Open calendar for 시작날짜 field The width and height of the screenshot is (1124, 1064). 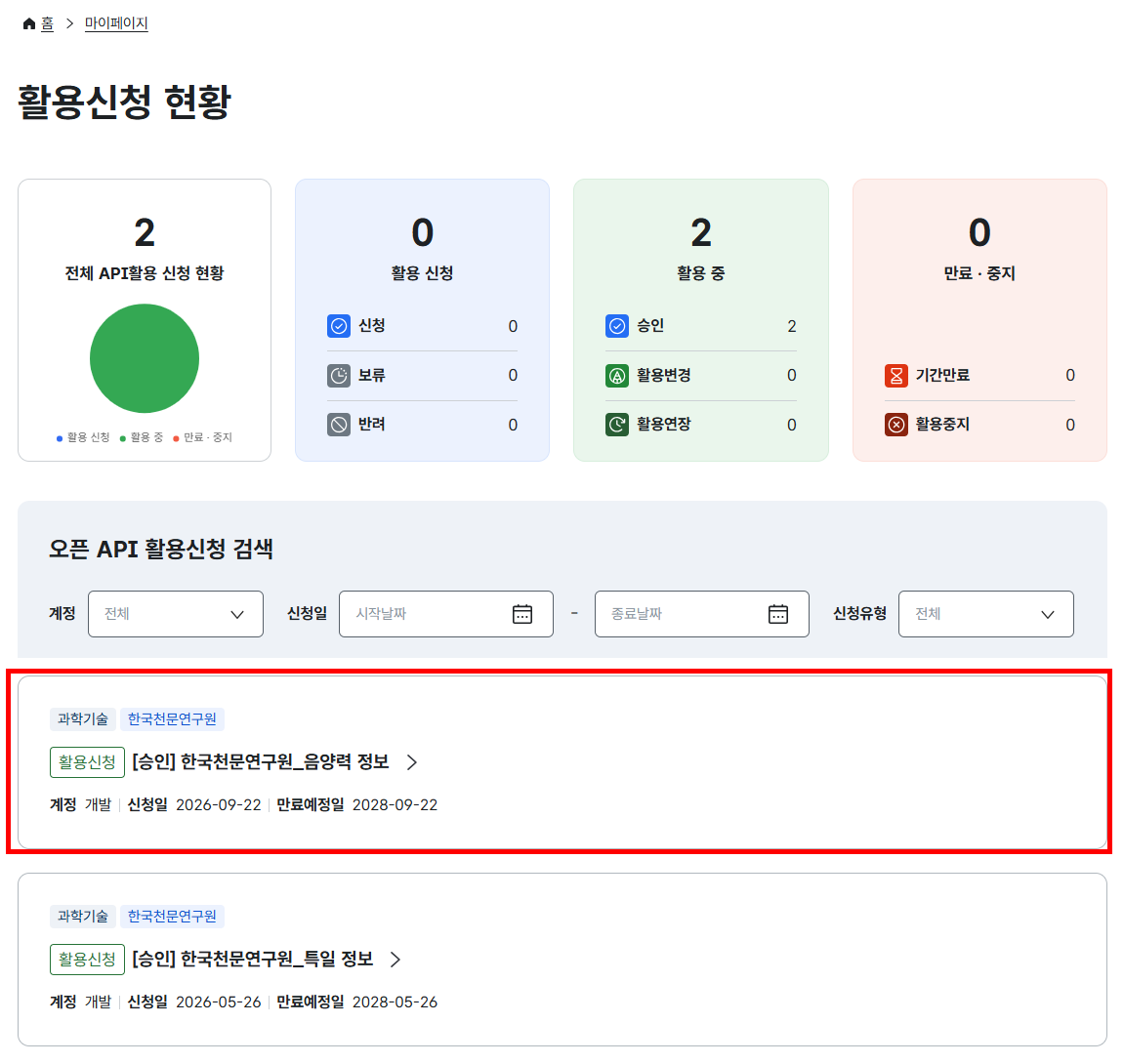point(522,614)
